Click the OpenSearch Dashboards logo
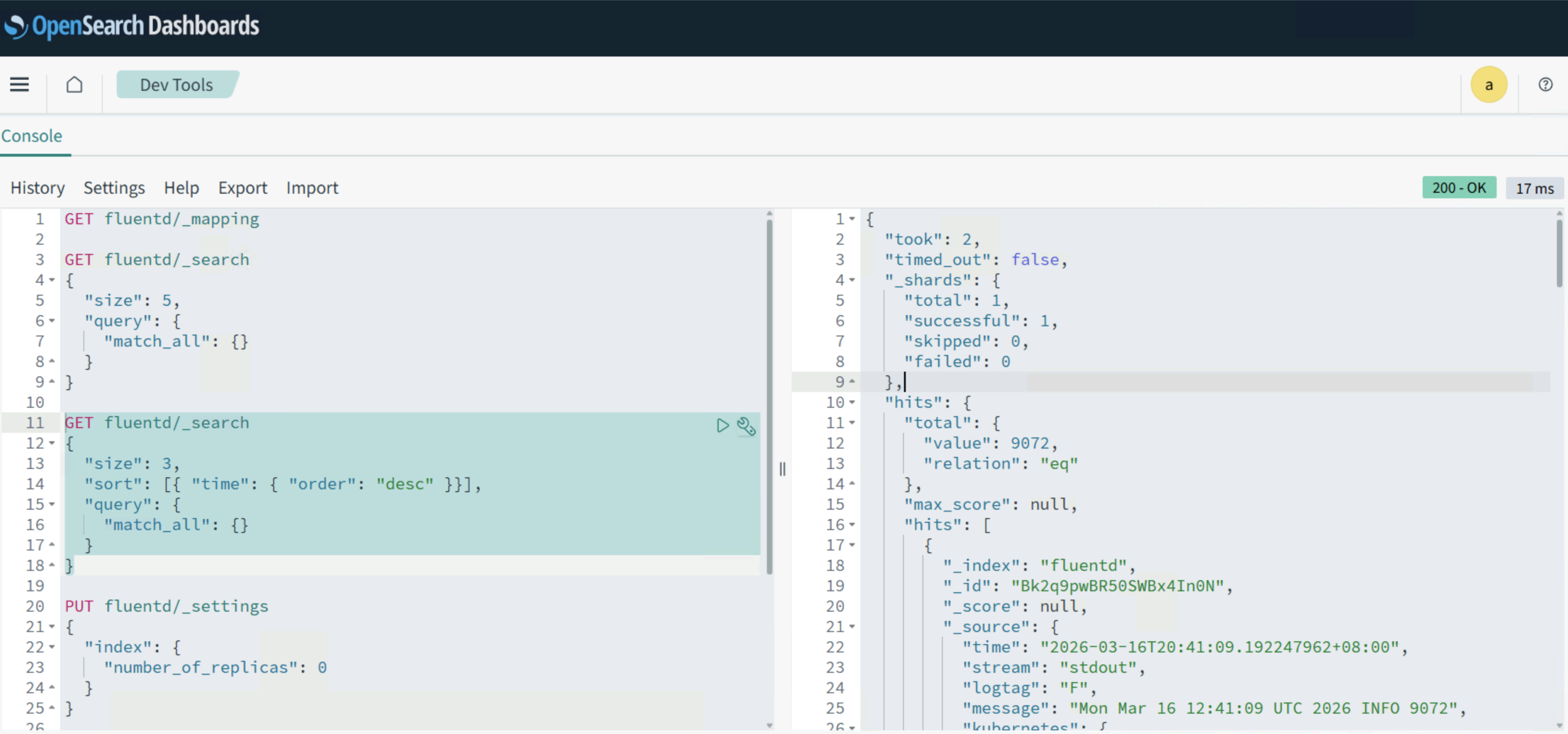The width and height of the screenshot is (1568, 734). pyautogui.click(x=132, y=26)
